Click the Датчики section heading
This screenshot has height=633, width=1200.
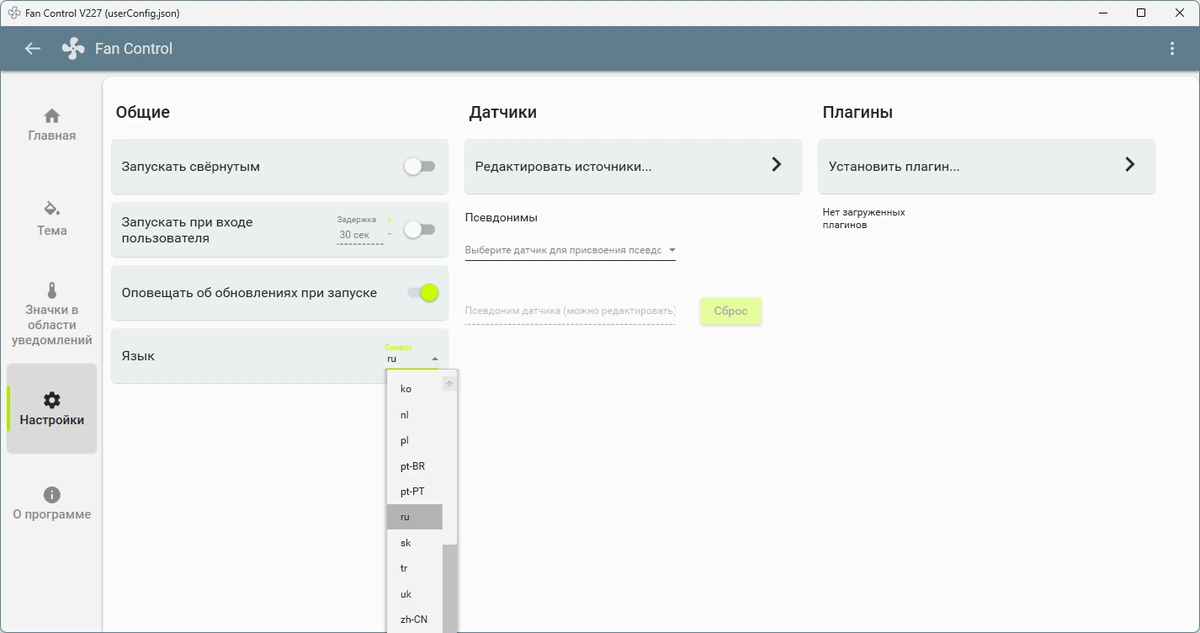click(503, 112)
